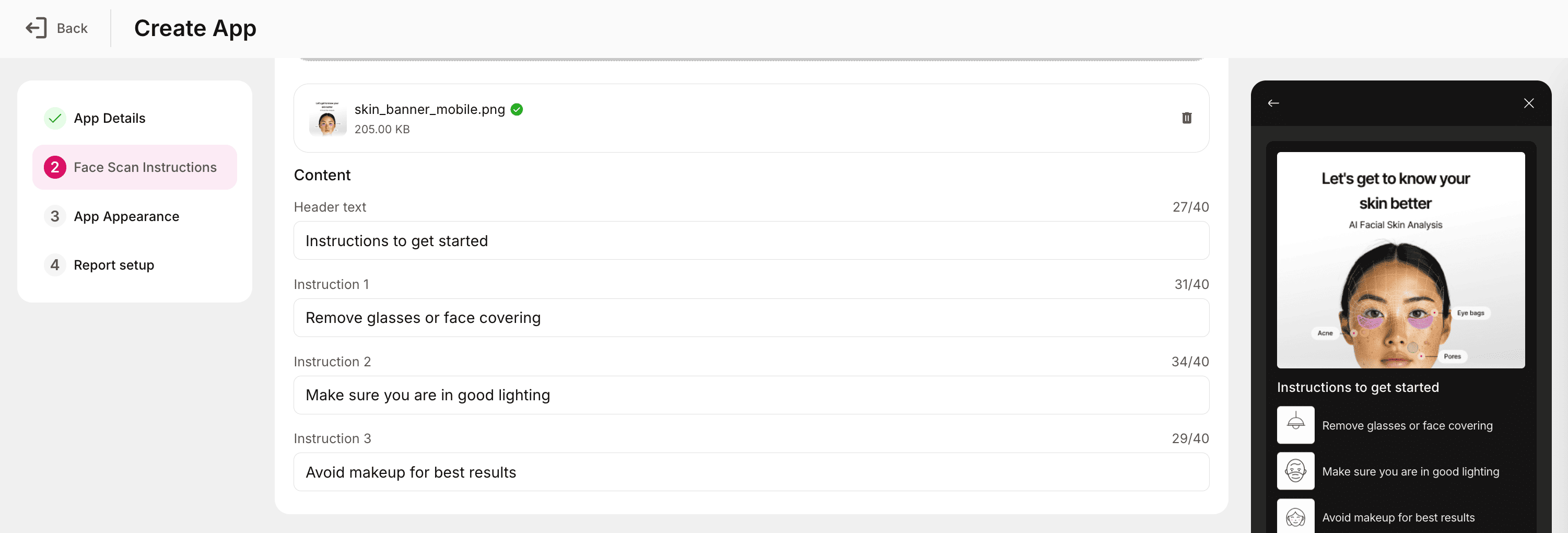Click the Back exit arrow icon
Viewport: 1568px width, 533px height.
(36, 28)
